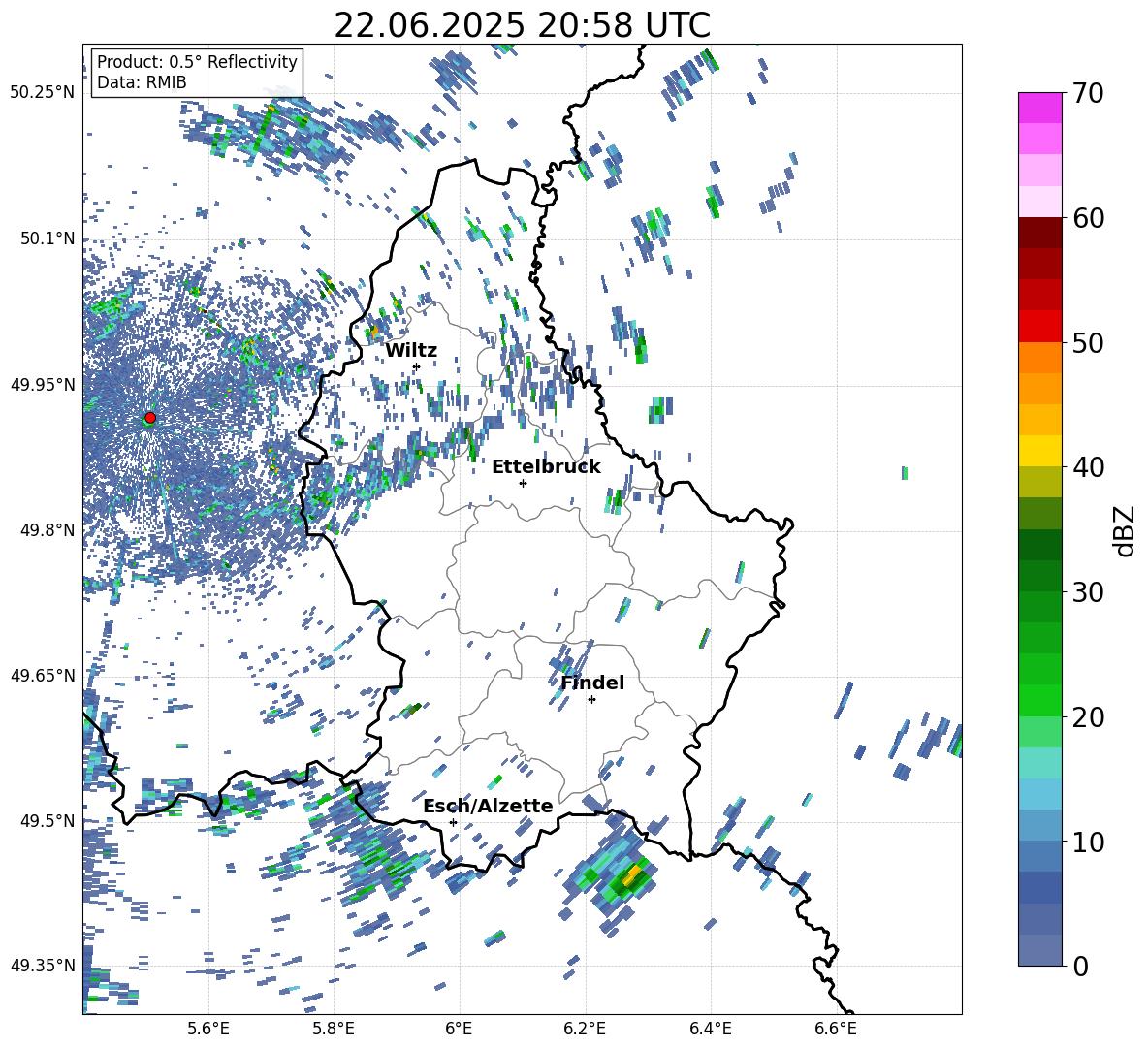
Task: Click the 30 label on colorbar
Action: 1087,591
